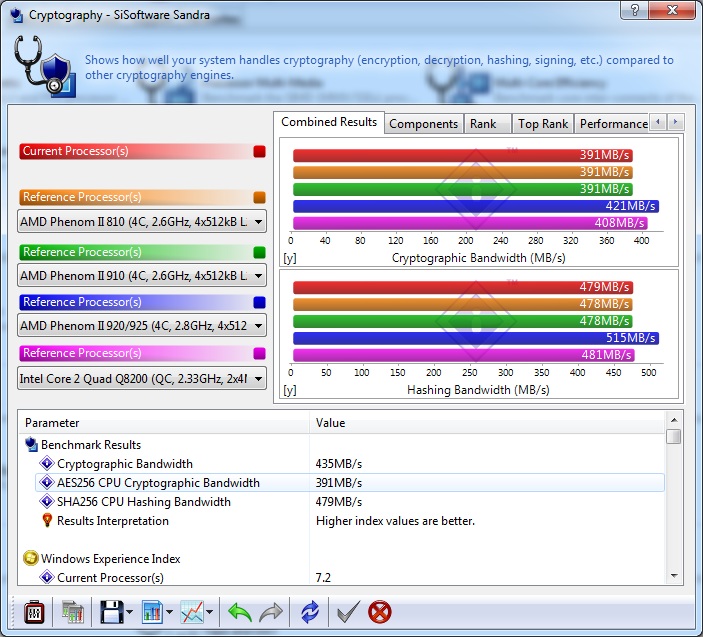Click the Benchmark Results shield icon

pos(31,444)
